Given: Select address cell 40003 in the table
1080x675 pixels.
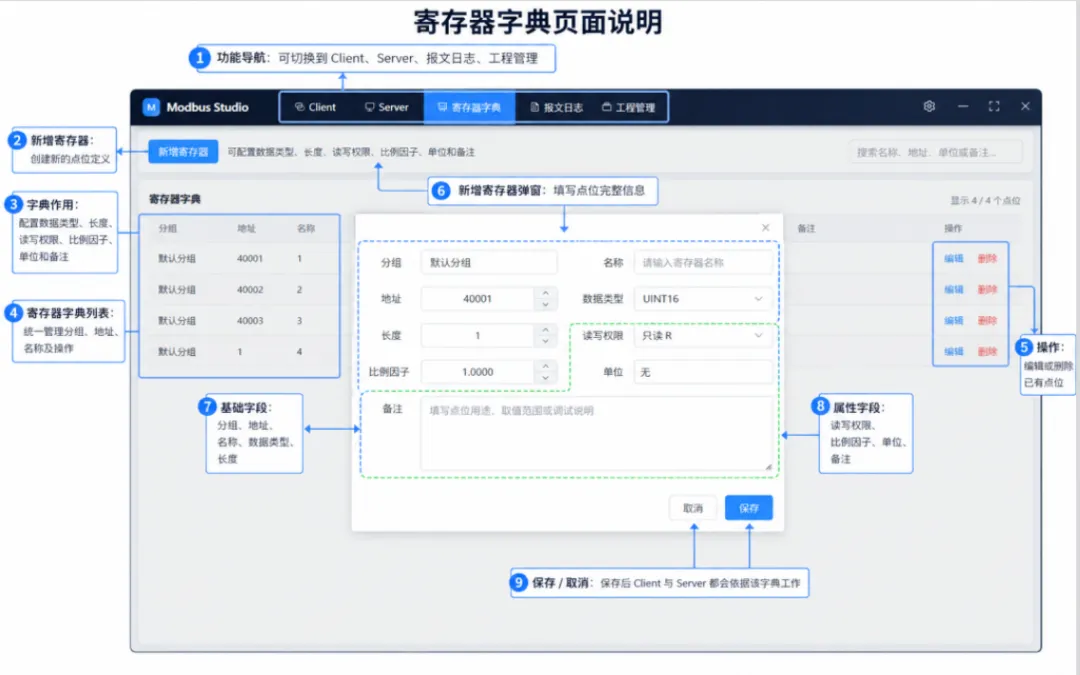Looking at the screenshot, I should click(250, 320).
